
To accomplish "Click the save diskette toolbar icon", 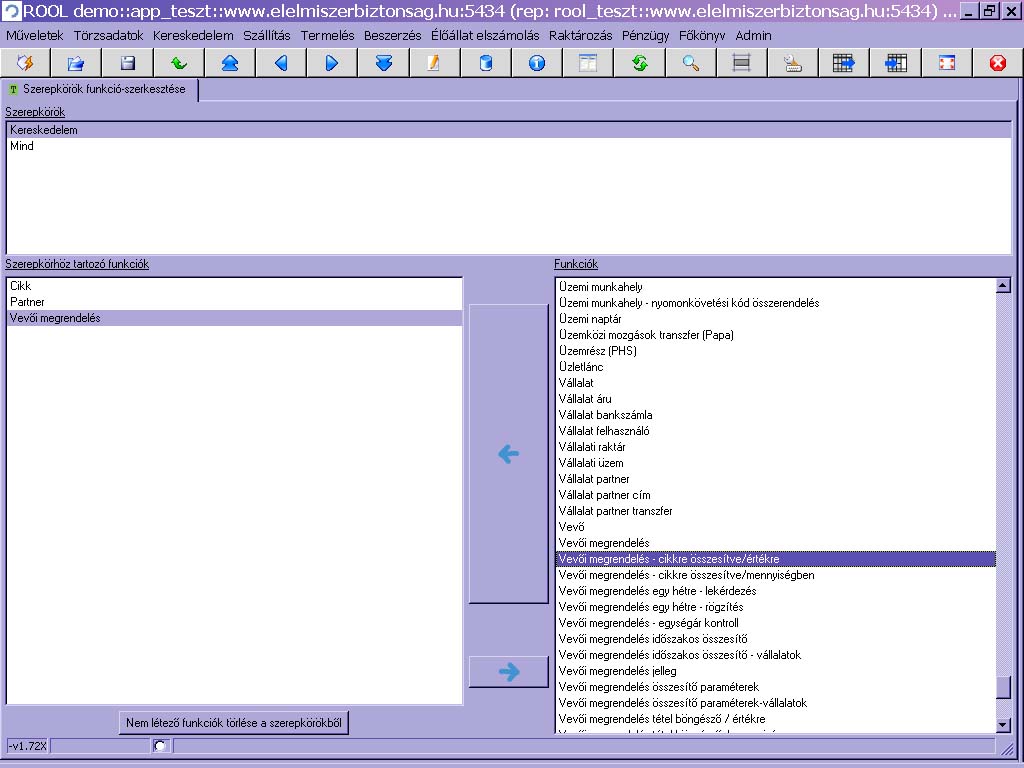I will point(128,63).
